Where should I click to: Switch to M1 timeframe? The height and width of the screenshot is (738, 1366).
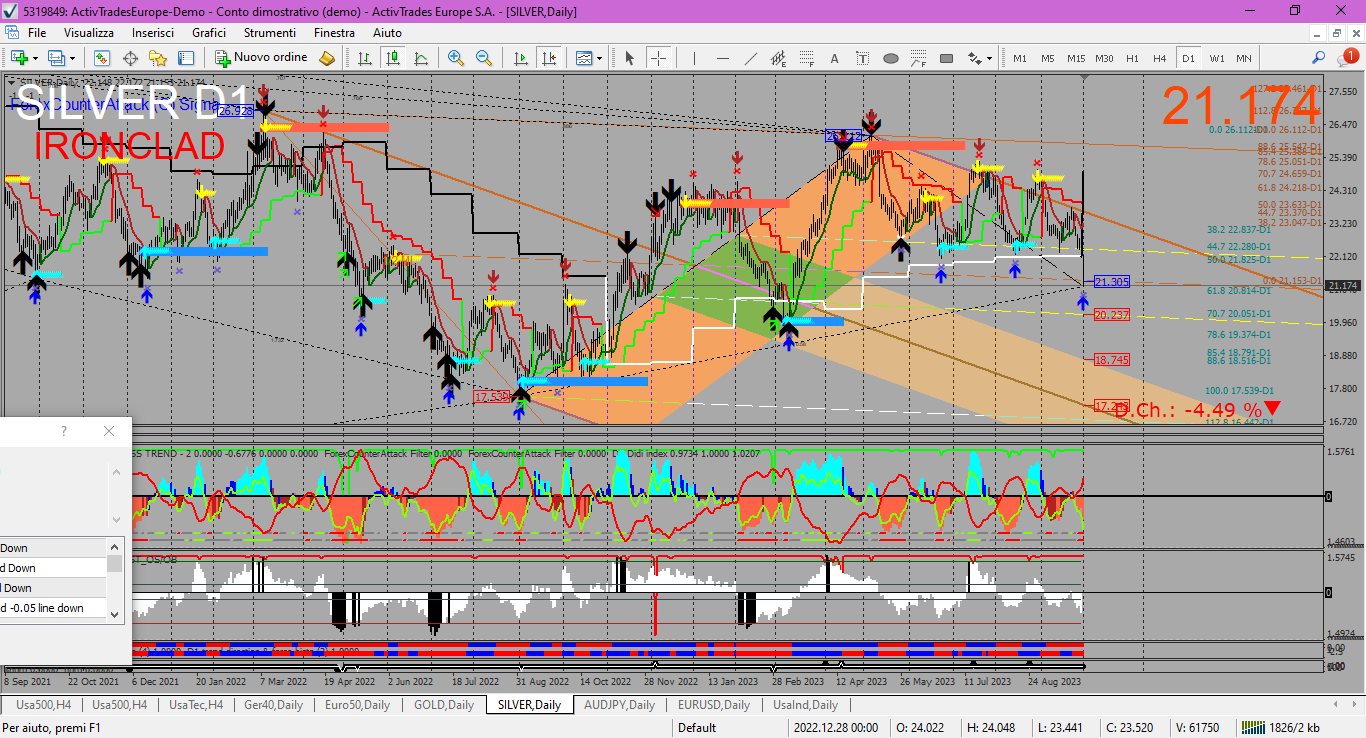pos(1020,58)
